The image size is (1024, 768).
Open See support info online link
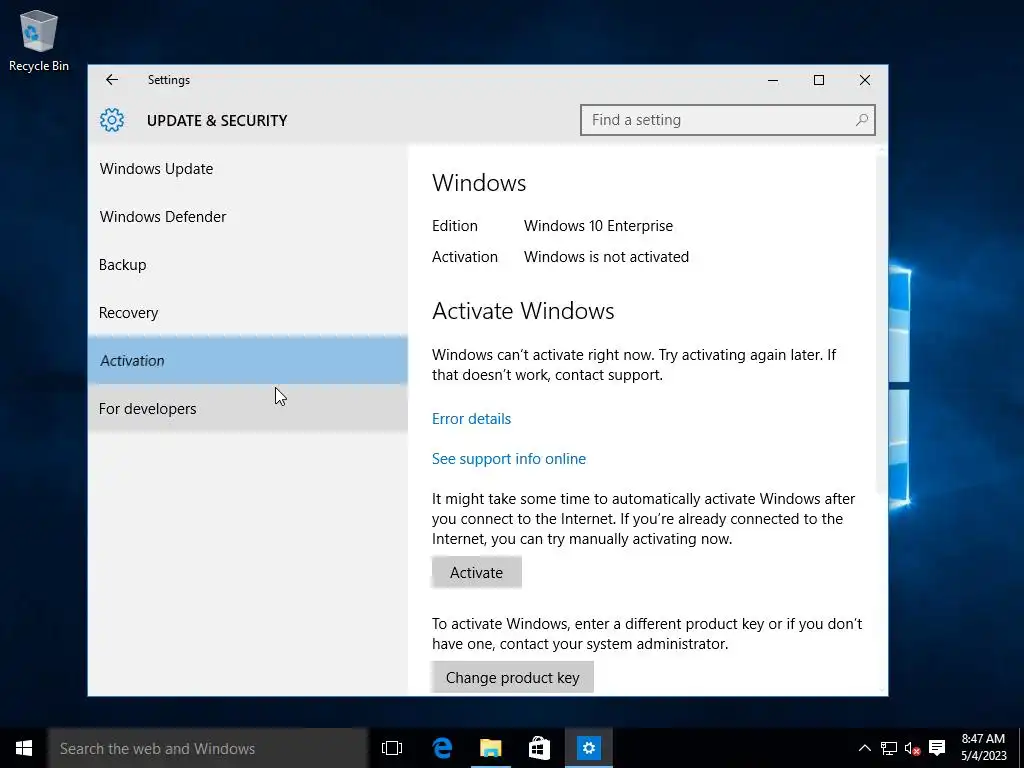click(509, 459)
